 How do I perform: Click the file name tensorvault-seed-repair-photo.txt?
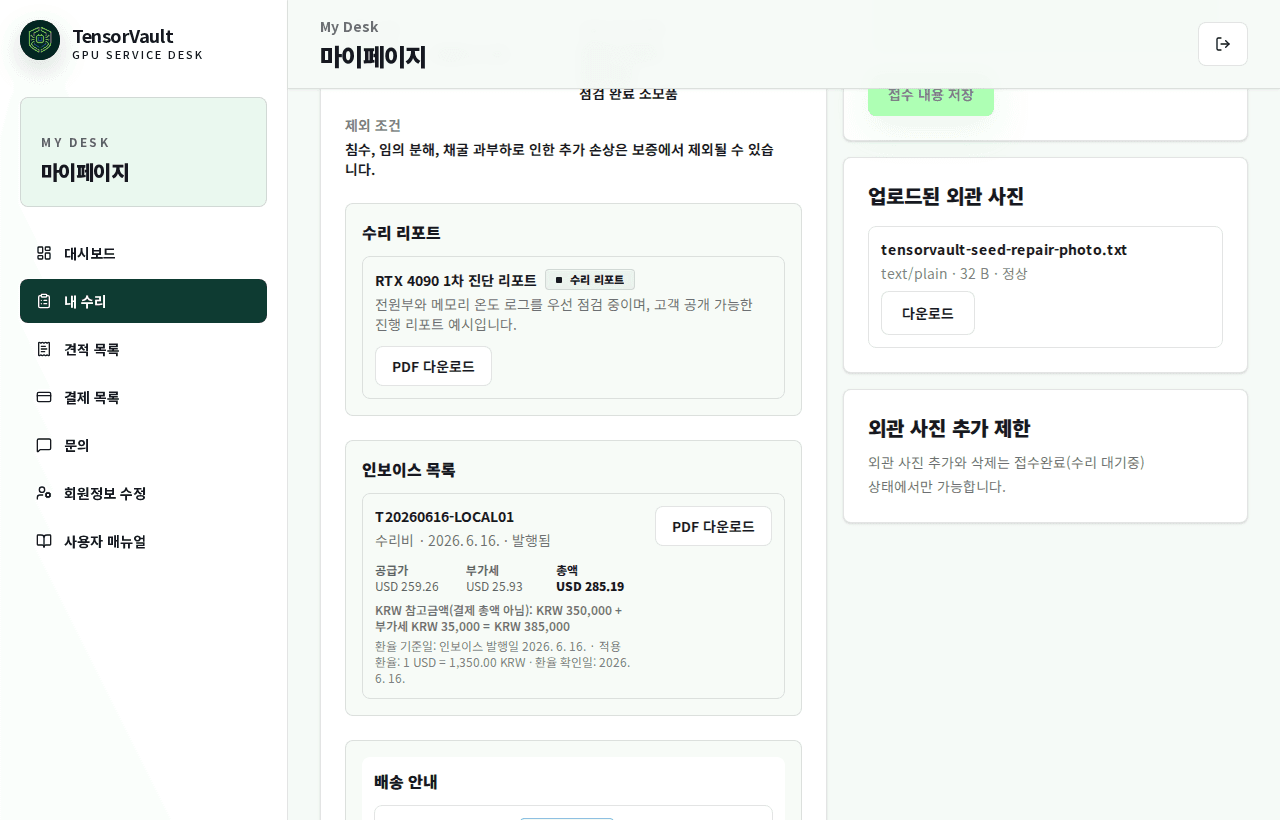1004,250
